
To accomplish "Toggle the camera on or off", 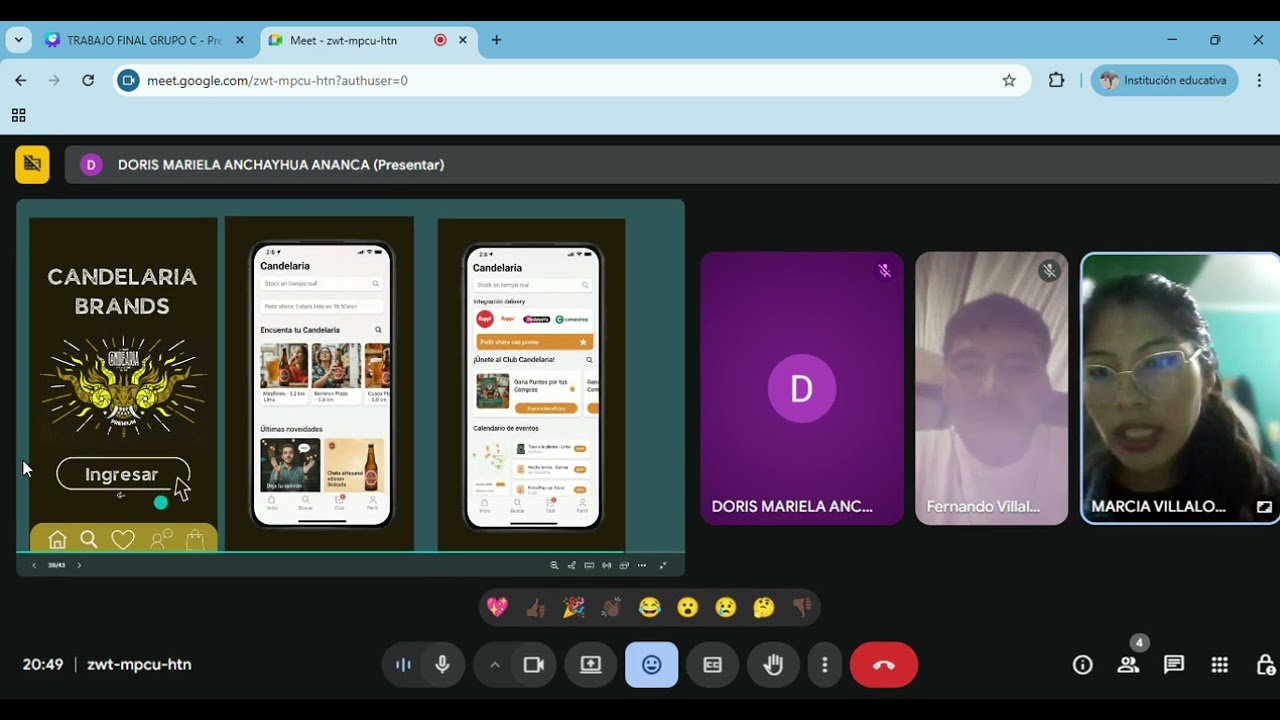I will click(x=534, y=665).
